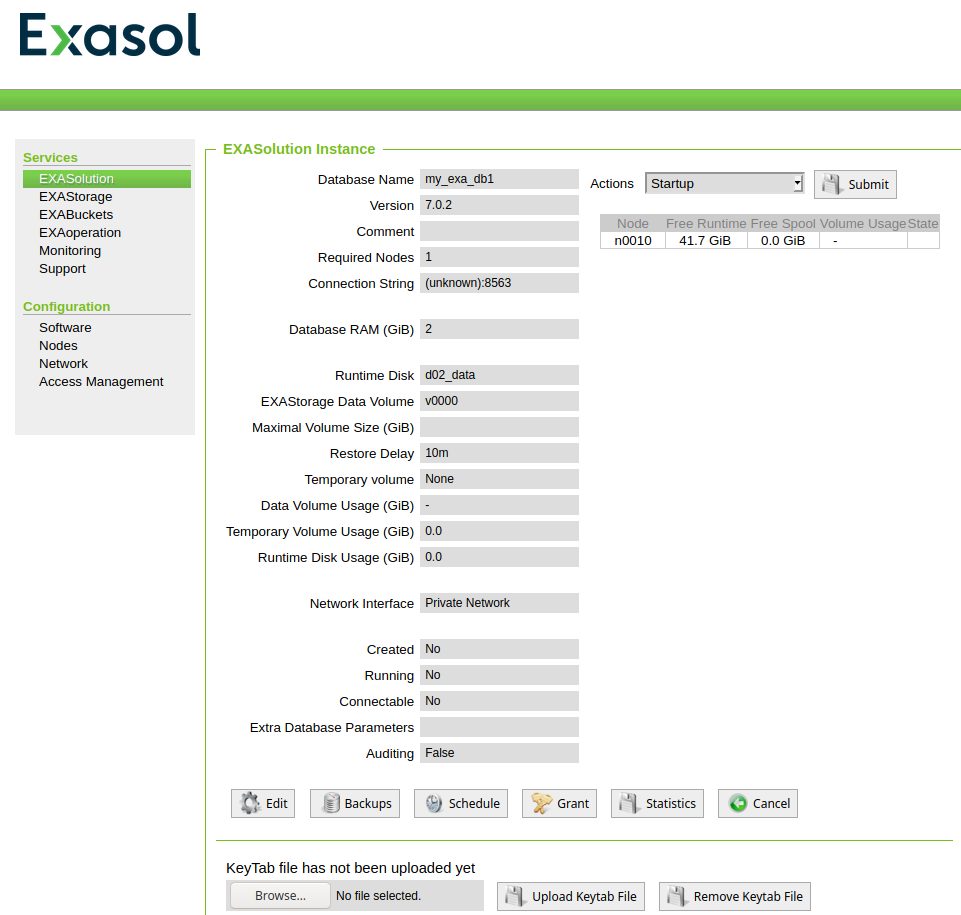Click the clock icon on Schedule button
Screen dimensions: 961x915
tap(434, 803)
